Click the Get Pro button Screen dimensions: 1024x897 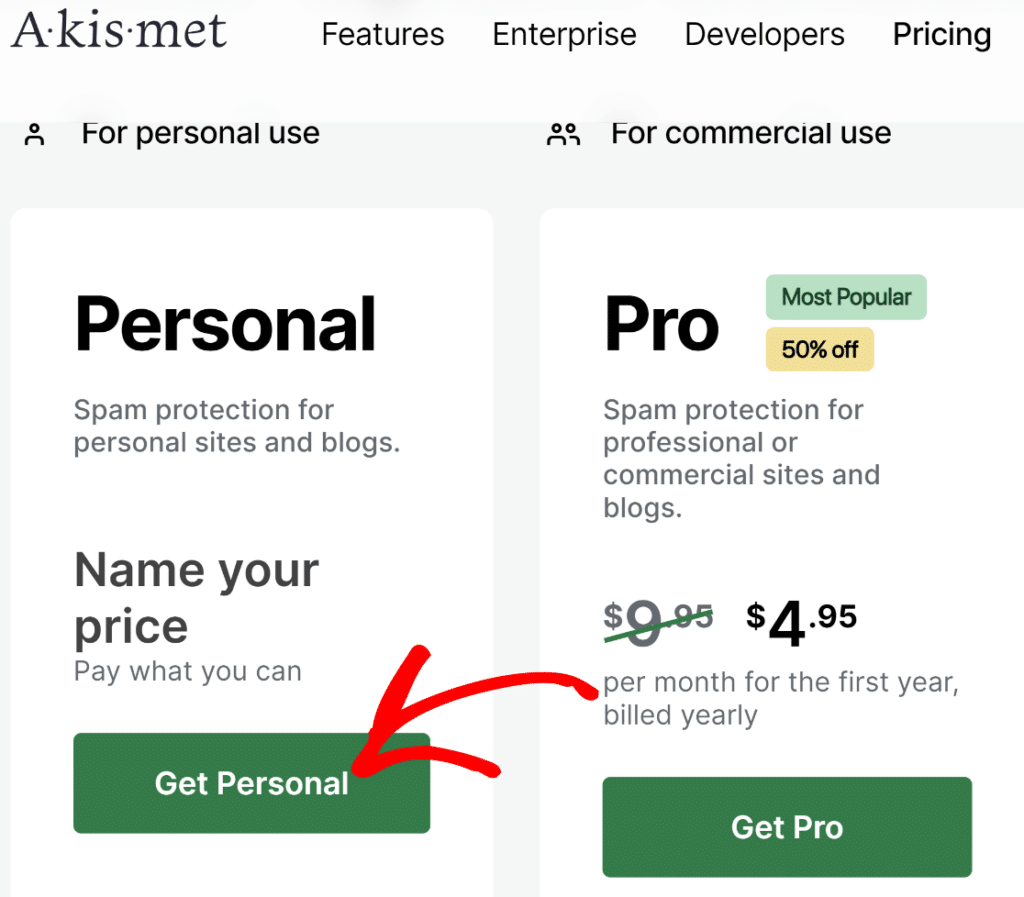pos(786,827)
